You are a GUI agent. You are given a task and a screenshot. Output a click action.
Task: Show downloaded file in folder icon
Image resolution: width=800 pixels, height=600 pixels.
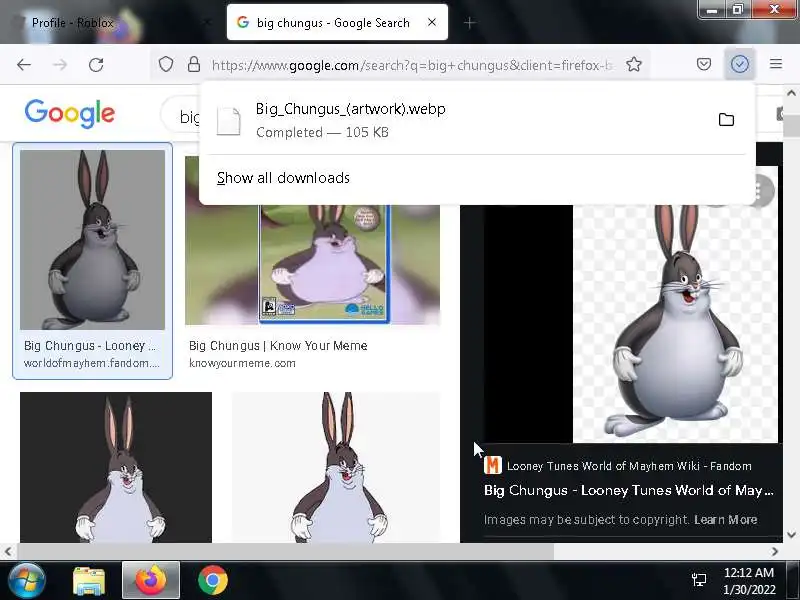[x=726, y=120]
